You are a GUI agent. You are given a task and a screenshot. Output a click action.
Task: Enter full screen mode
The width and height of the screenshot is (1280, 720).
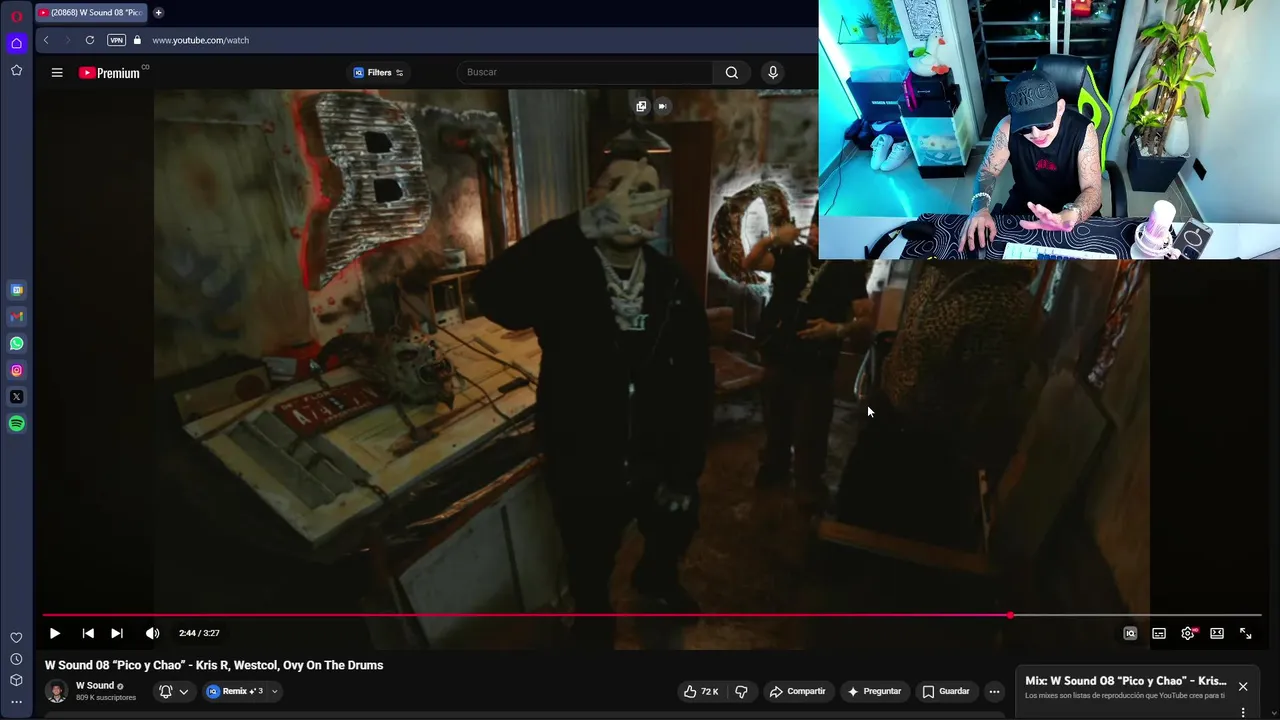coord(1246,633)
